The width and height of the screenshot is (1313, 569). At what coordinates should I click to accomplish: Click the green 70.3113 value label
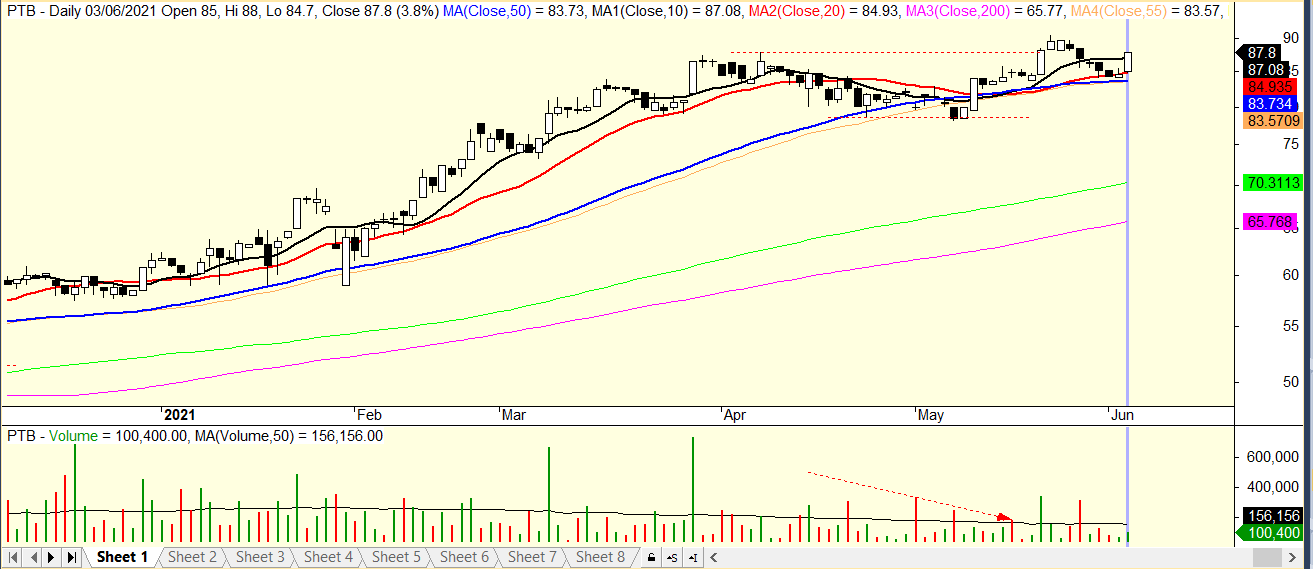click(x=1272, y=183)
